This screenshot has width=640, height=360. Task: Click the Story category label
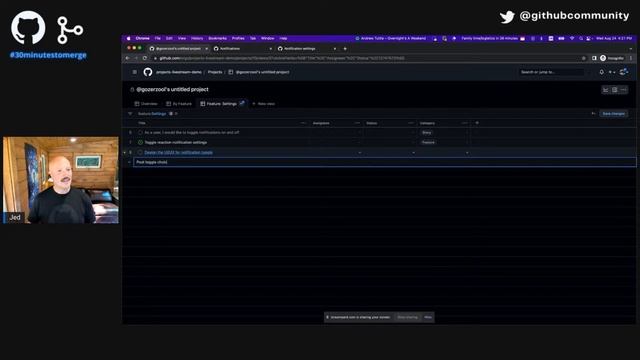(x=427, y=133)
